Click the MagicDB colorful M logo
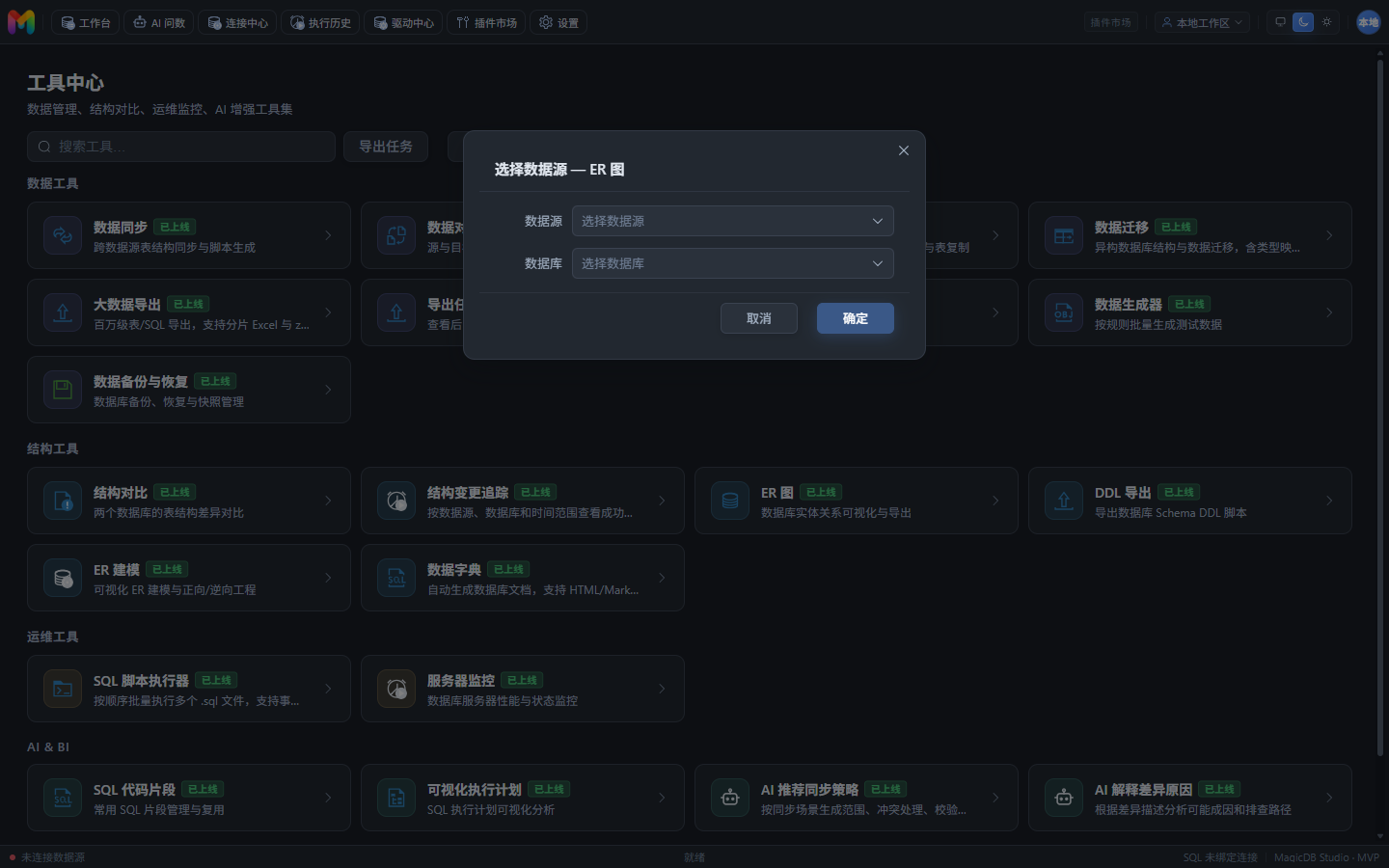The width and height of the screenshot is (1389, 868). [x=21, y=22]
